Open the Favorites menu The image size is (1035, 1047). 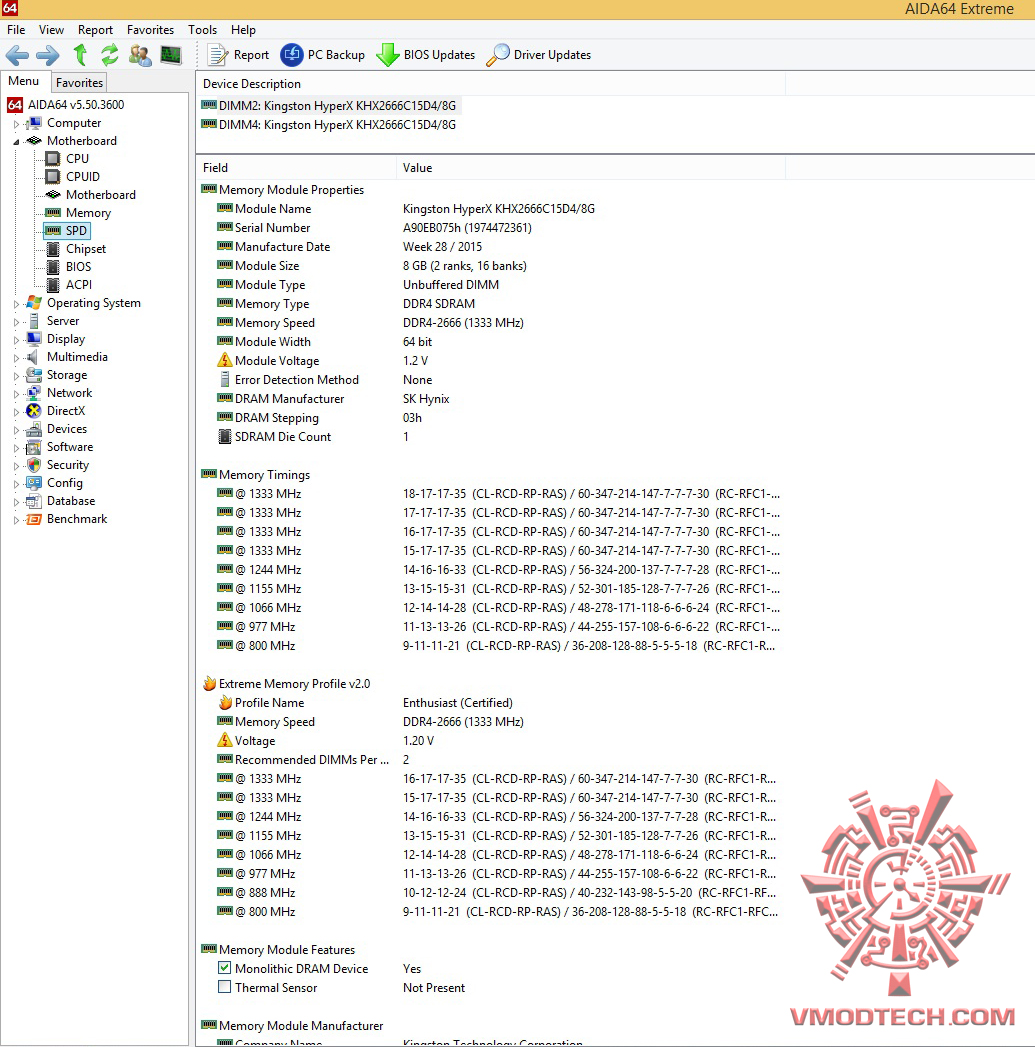tap(150, 30)
